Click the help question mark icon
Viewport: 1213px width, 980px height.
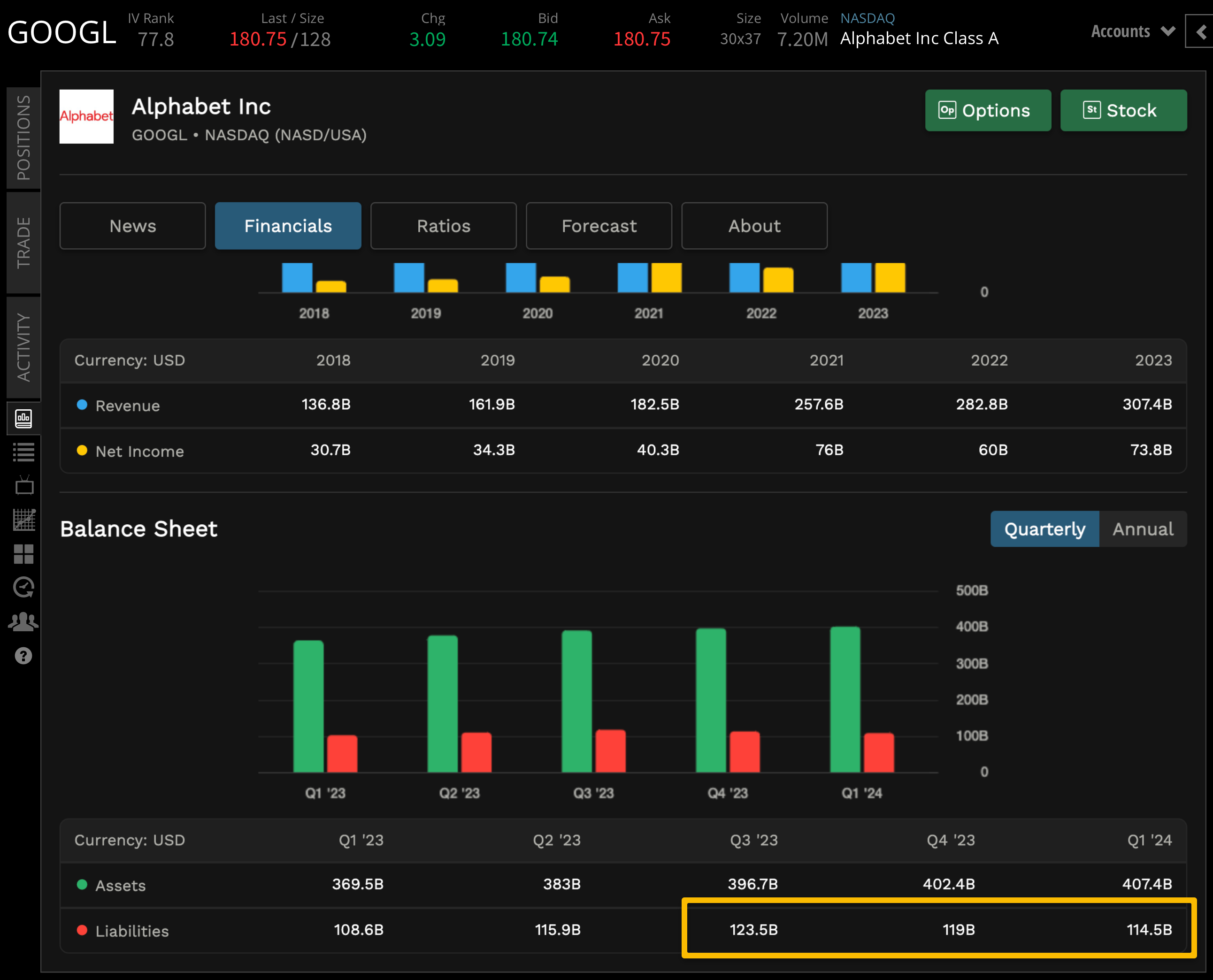tap(23, 655)
